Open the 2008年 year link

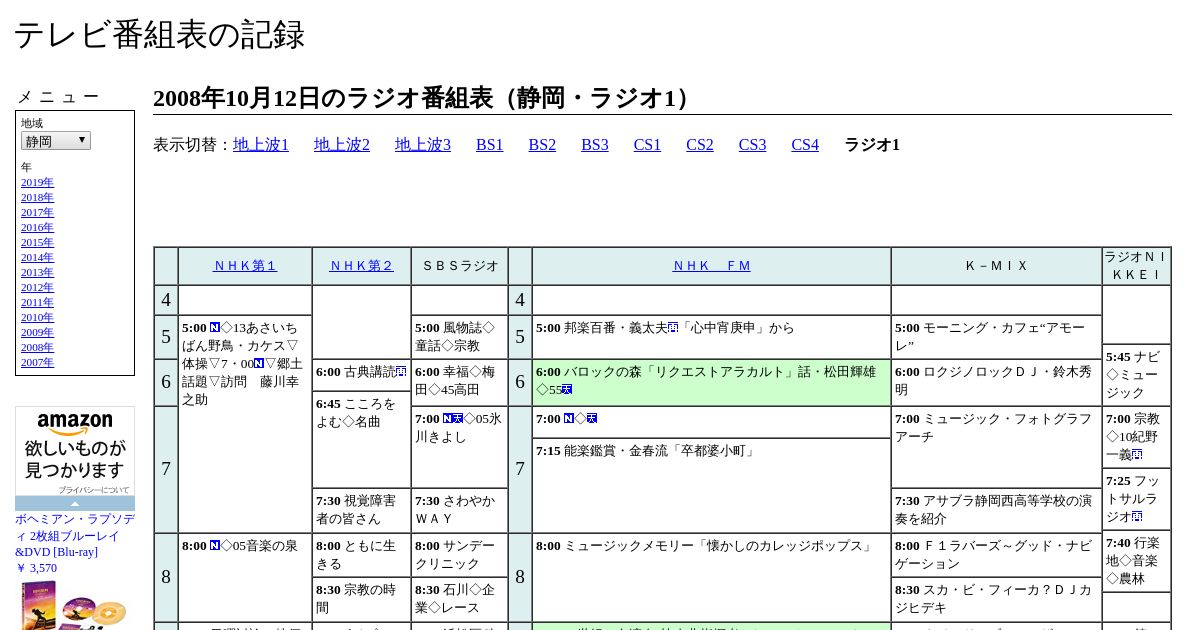click(37, 347)
